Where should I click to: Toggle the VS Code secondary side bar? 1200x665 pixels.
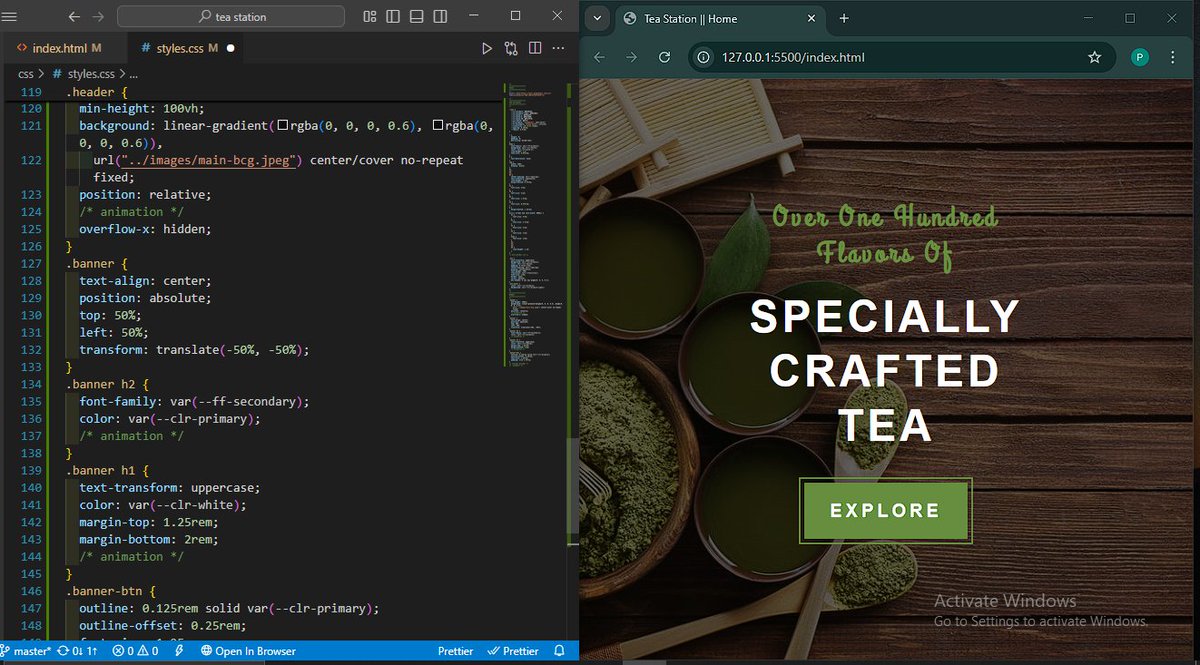pyautogui.click(x=439, y=17)
